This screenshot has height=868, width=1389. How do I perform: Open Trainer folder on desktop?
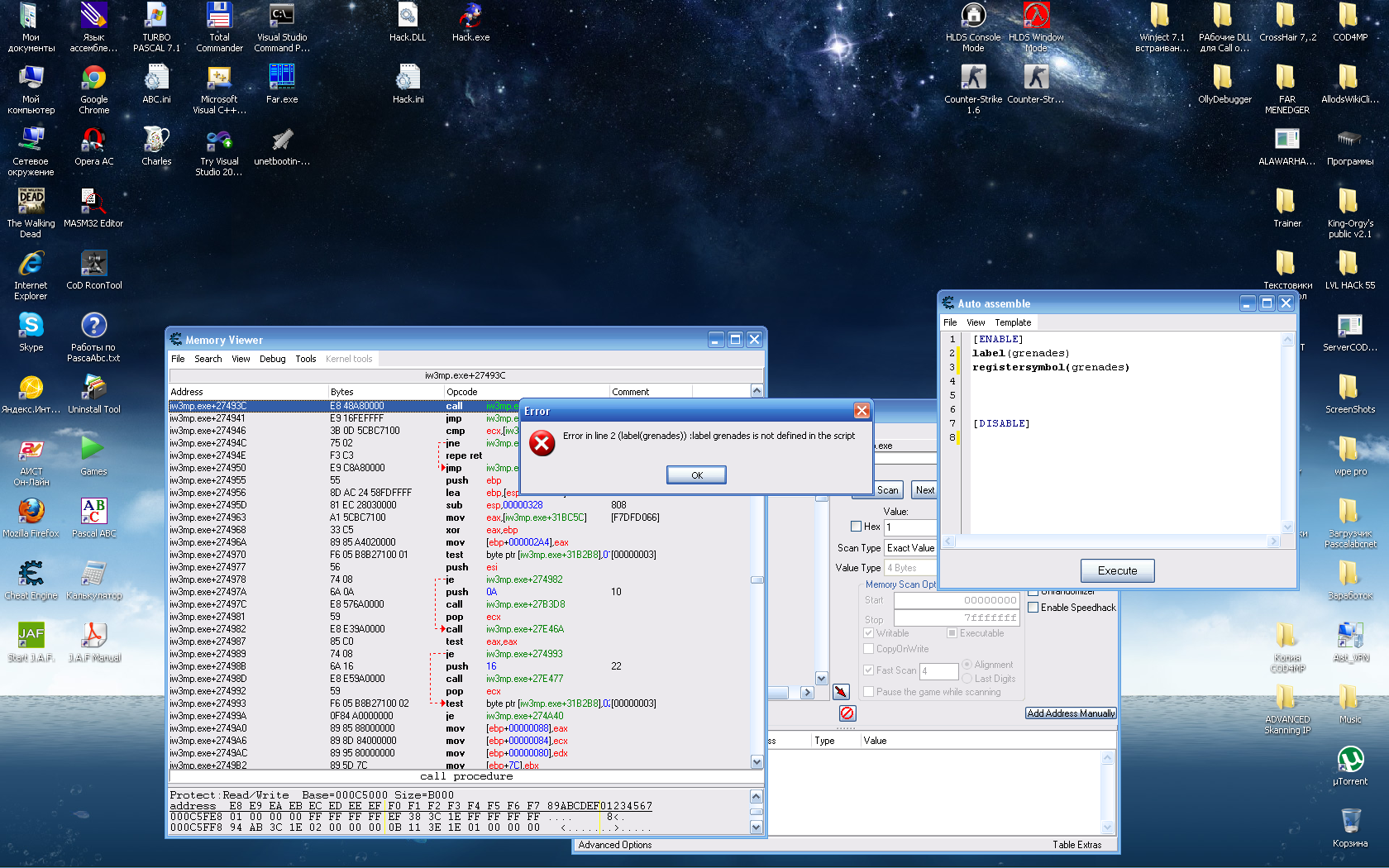click(x=1286, y=207)
